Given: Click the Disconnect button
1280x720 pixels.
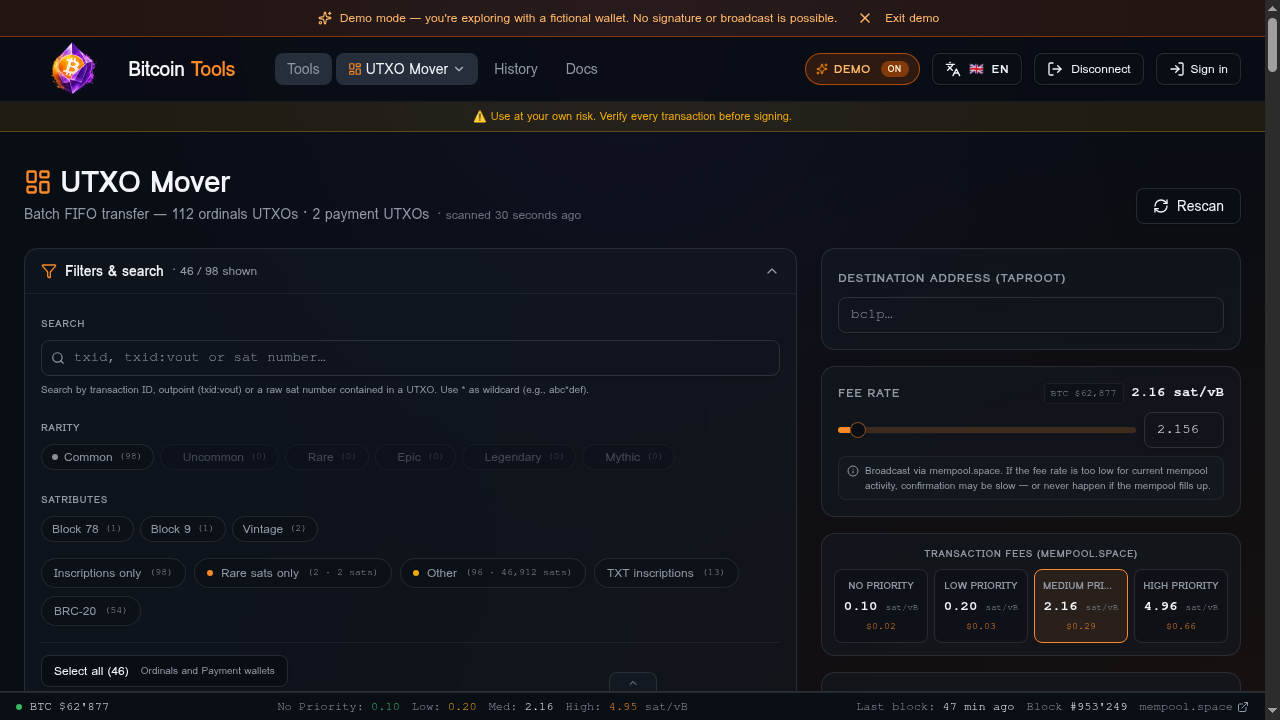Looking at the screenshot, I should [x=1089, y=69].
